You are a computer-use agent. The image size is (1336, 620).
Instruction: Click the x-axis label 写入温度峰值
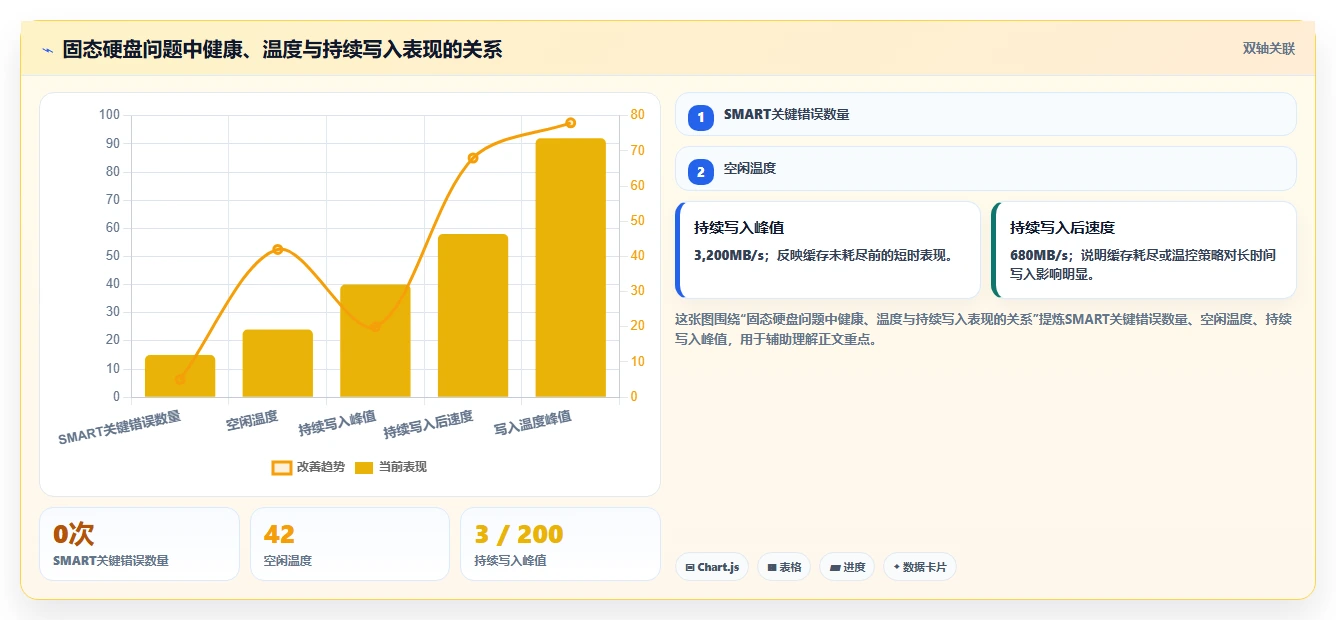[533, 424]
